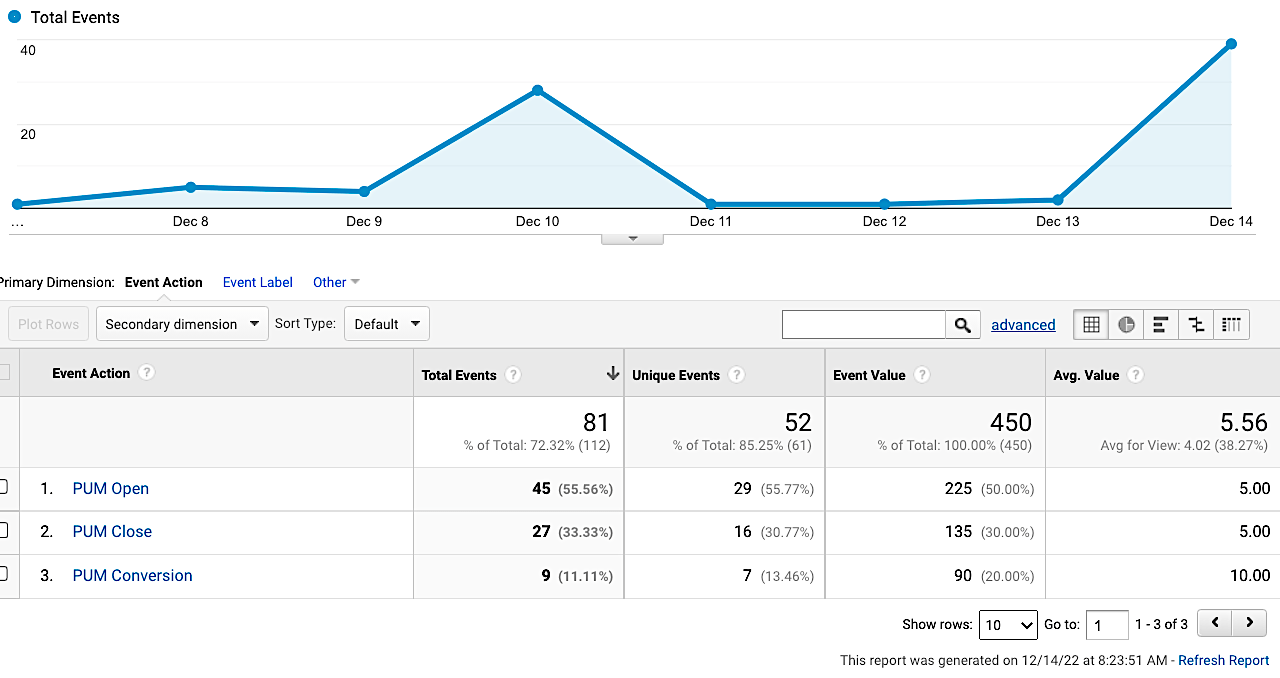This screenshot has width=1280, height=678.
Task: Switch primary dimension to Event Label
Action: coord(257,282)
